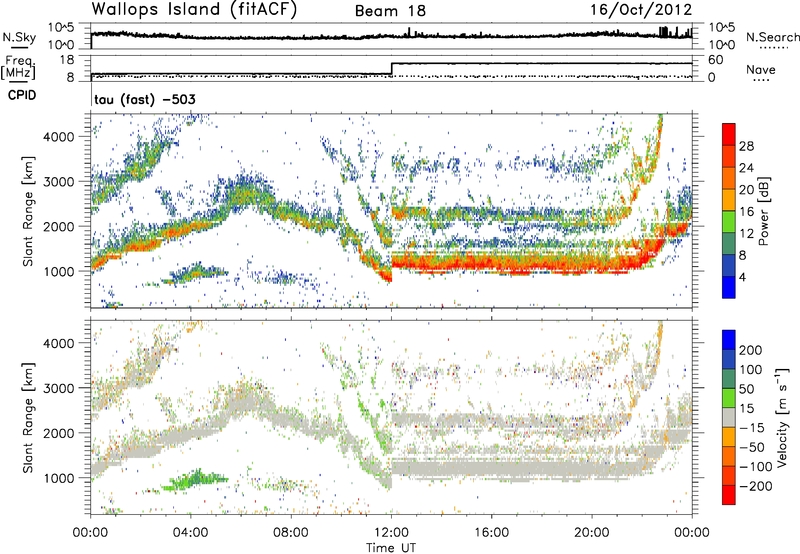Click the '4000' tick on power panel

(59, 137)
